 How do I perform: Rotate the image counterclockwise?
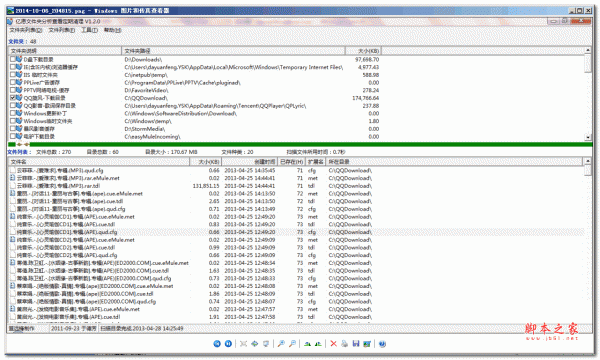(x=318, y=344)
